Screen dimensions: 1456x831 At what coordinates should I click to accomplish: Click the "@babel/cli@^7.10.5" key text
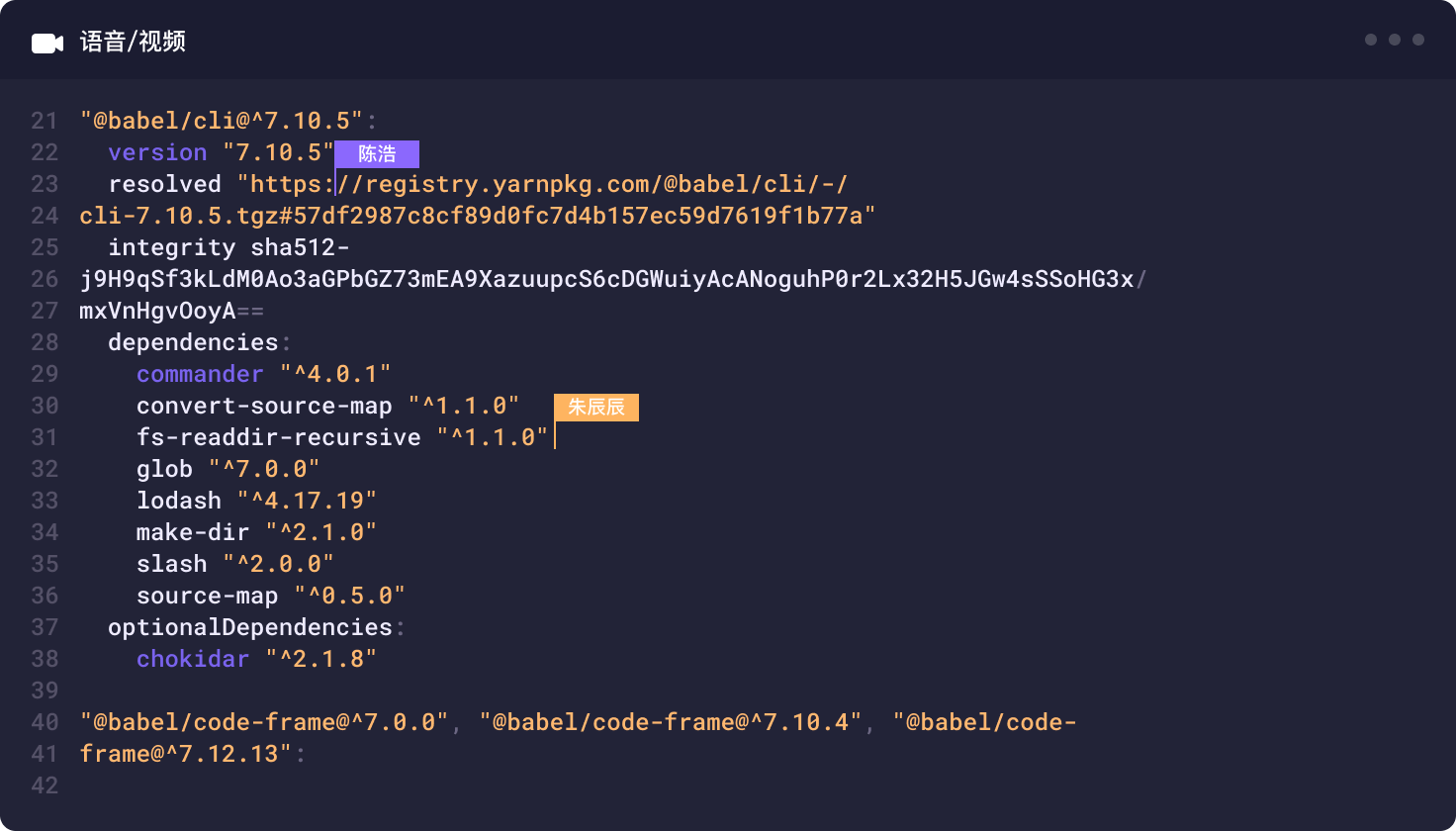(x=222, y=121)
